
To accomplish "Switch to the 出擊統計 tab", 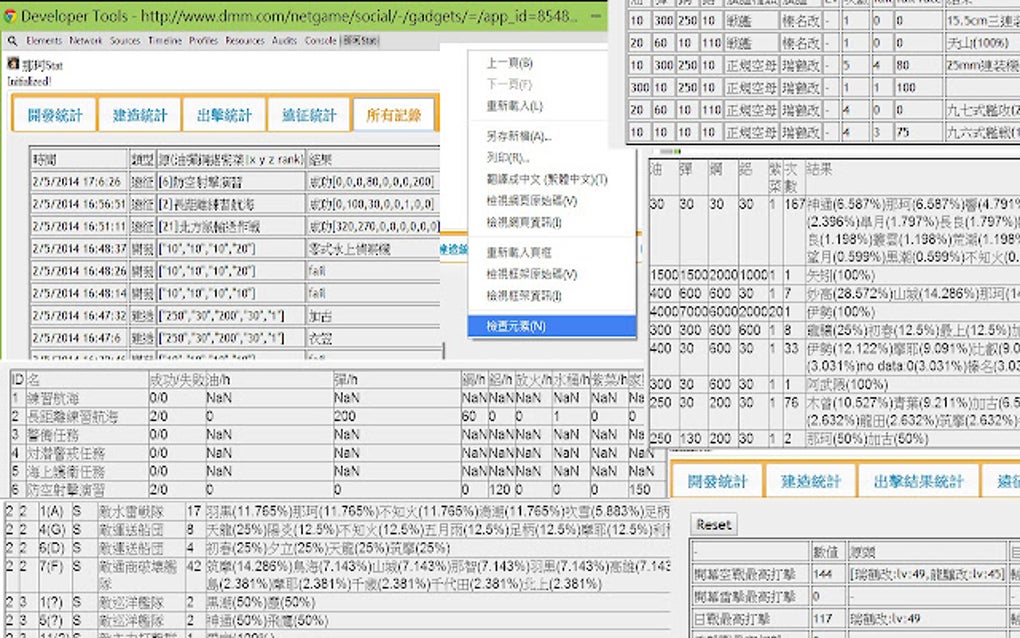I will tap(224, 115).
